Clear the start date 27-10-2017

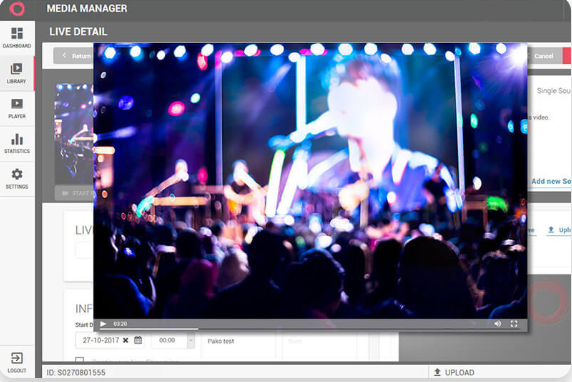(125, 340)
